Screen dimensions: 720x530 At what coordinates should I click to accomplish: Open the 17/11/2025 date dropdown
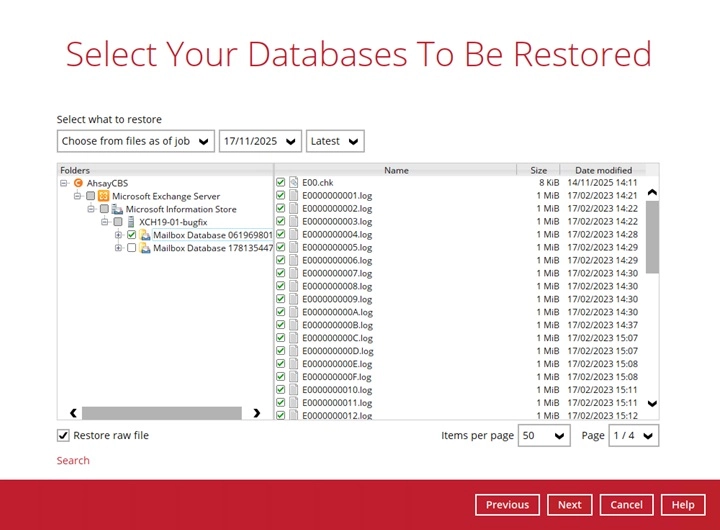[x=260, y=141]
